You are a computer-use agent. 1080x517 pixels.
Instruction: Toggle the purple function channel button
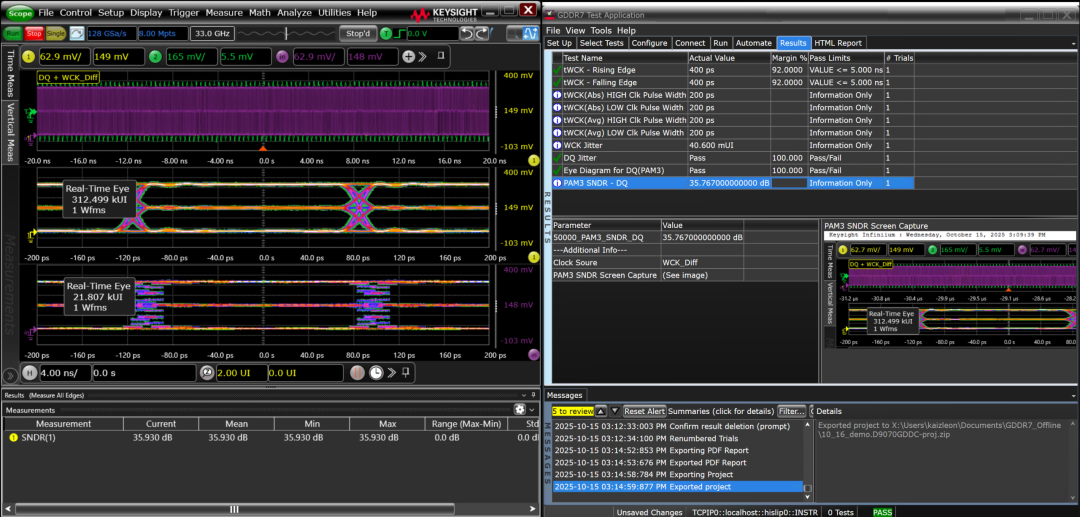283,56
